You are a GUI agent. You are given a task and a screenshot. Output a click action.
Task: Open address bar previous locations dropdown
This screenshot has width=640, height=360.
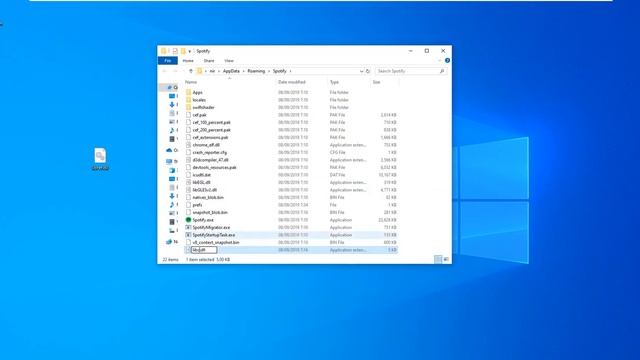coord(361,71)
